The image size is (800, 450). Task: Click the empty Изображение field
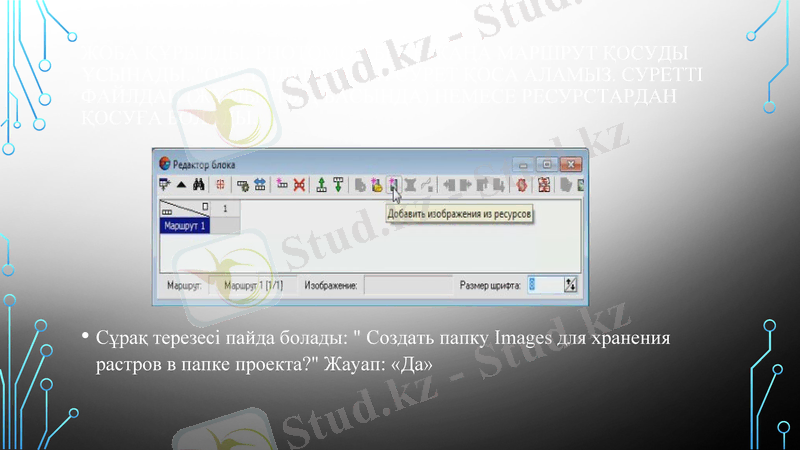[x=408, y=286]
